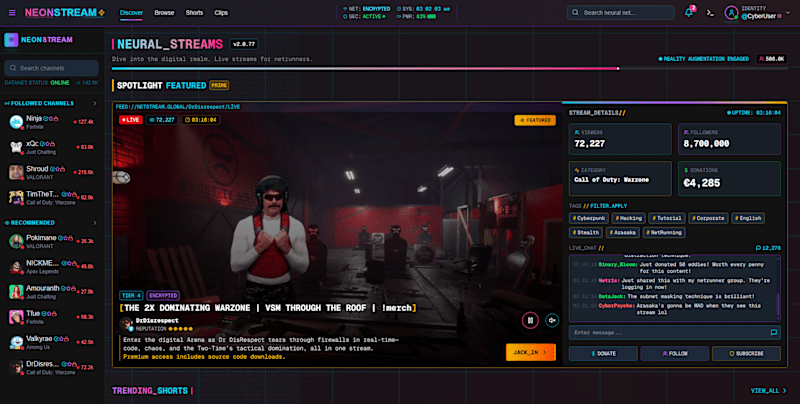Click Shroud's channel avatar

pyautogui.click(x=16, y=172)
